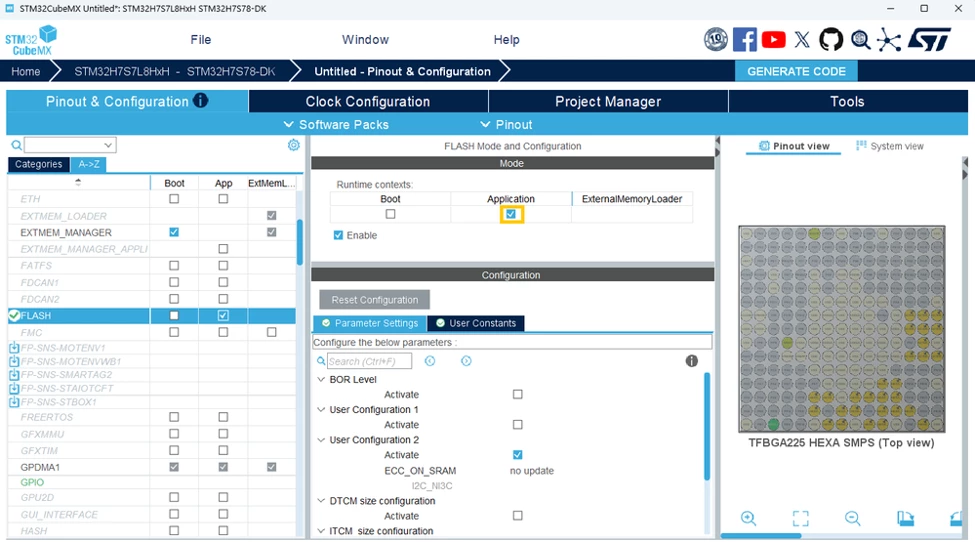This screenshot has height=542, width=975.
Task: Open peripheral list settings gear icon
Action: pos(293,145)
